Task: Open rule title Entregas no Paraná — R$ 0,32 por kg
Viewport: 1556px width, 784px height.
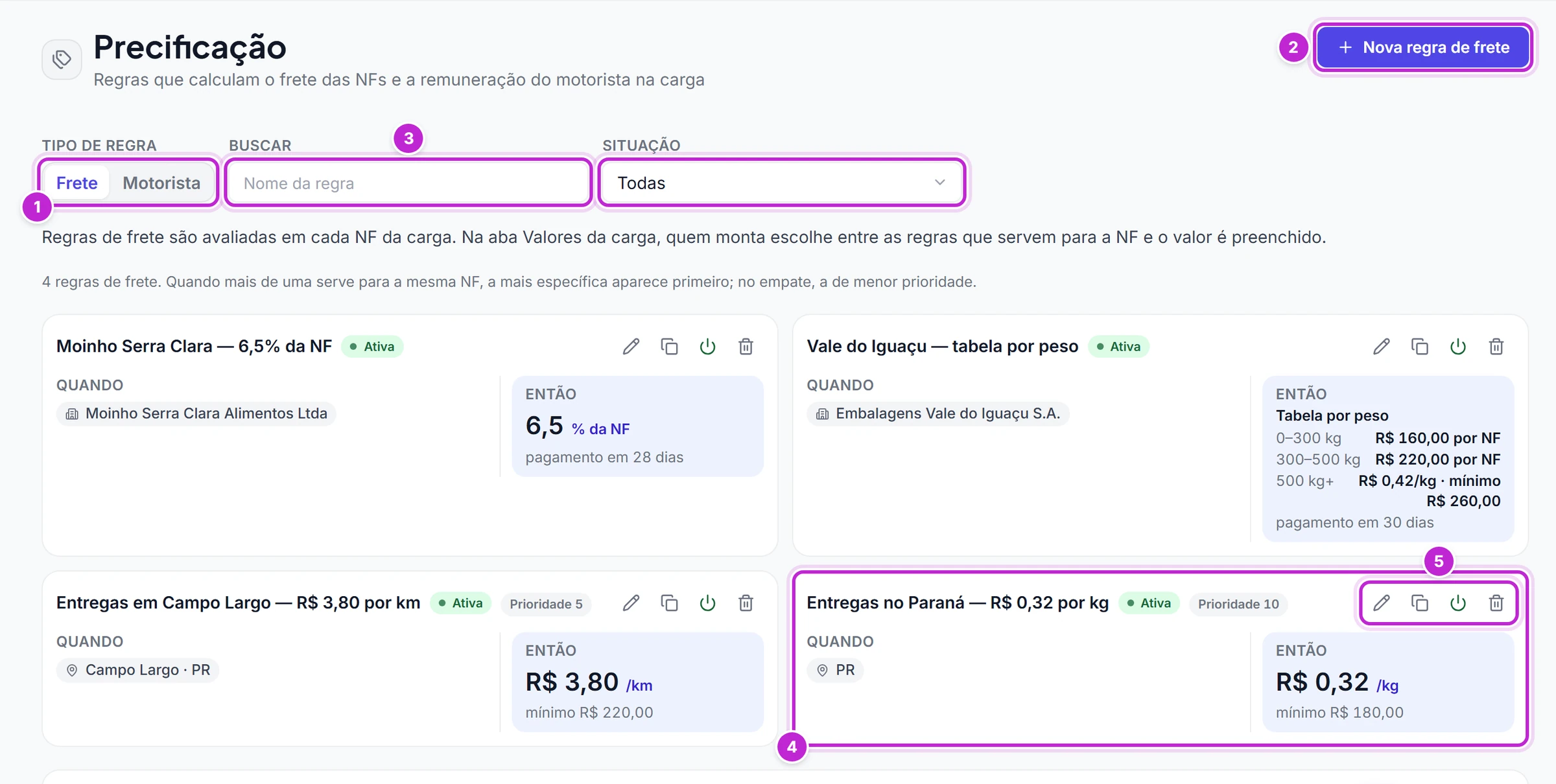Action: [x=958, y=603]
